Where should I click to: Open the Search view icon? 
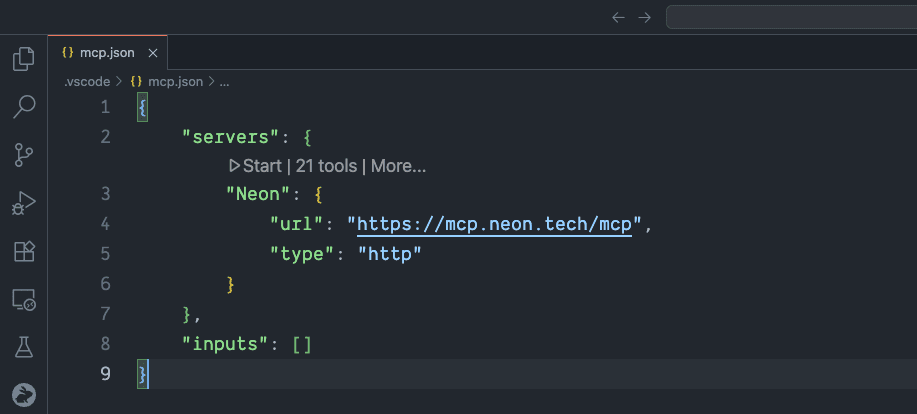(23, 106)
